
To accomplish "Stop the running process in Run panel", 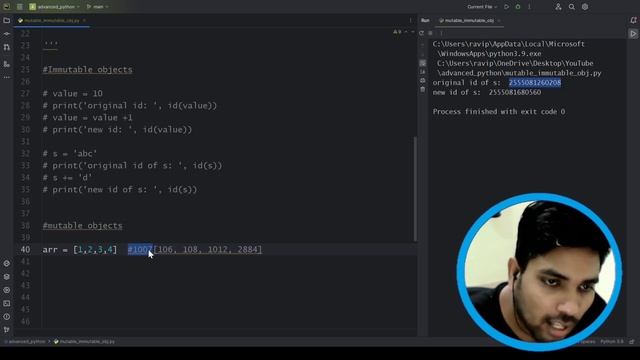I will pyautogui.click(x=430, y=33).
